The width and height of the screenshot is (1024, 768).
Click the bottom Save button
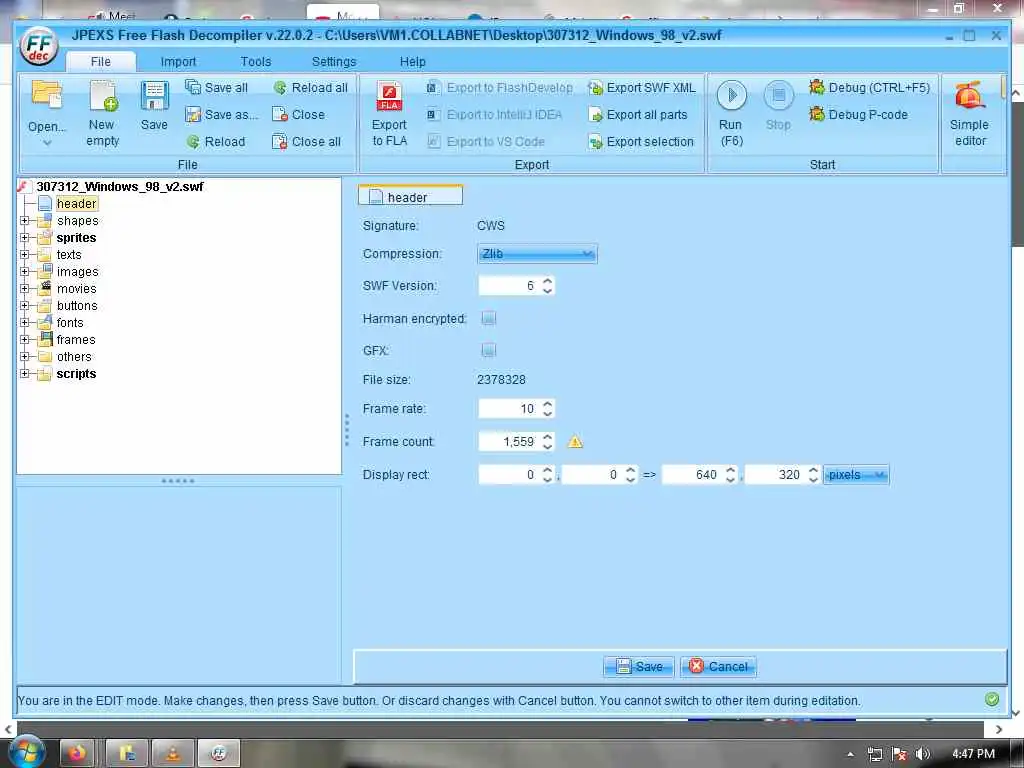[x=639, y=667]
